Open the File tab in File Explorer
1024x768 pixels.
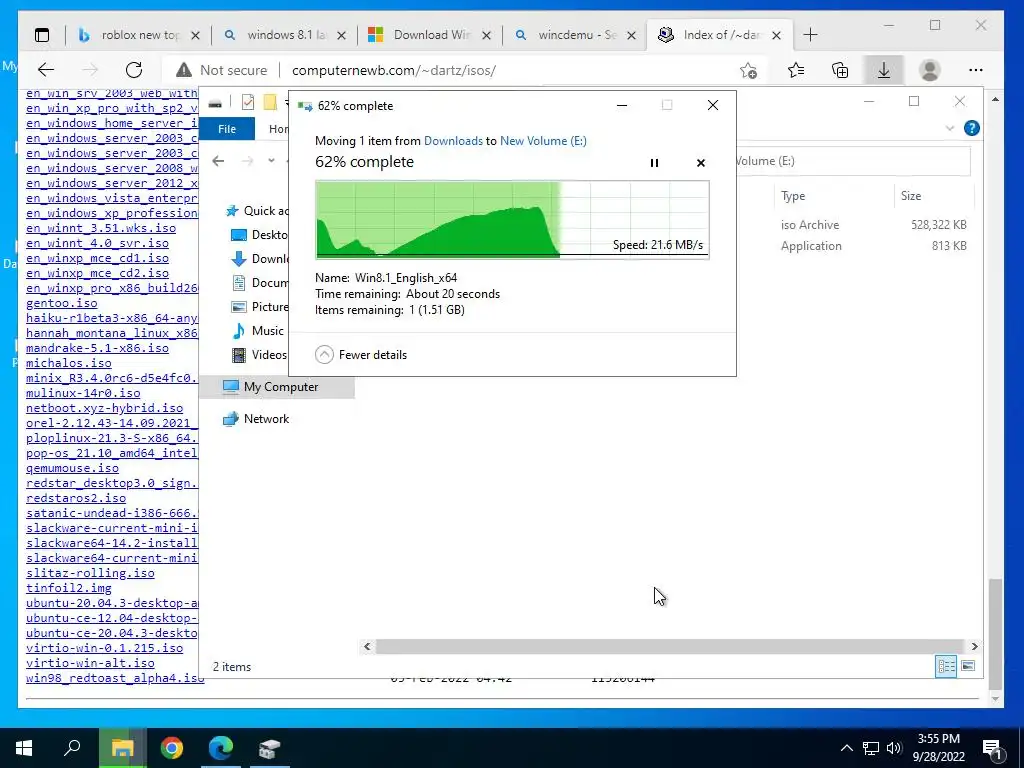(227, 129)
